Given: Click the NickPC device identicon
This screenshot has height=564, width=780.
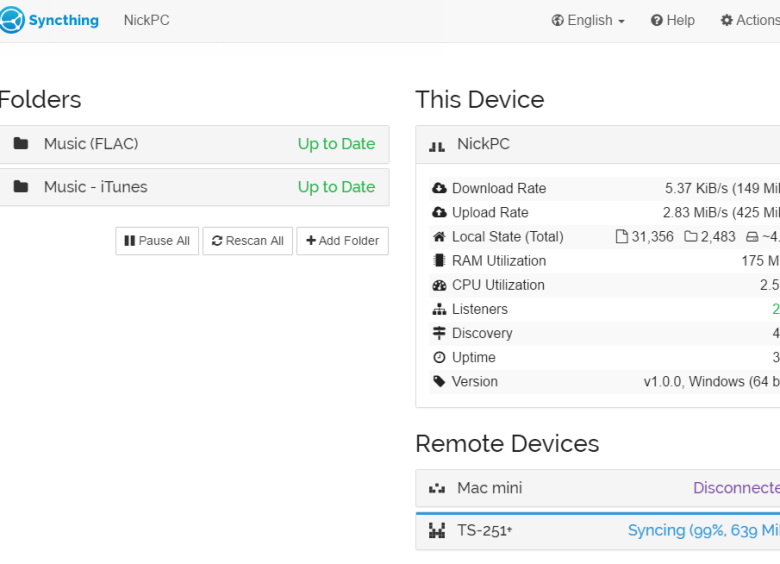Looking at the screenshot, I should coord(437,145).
